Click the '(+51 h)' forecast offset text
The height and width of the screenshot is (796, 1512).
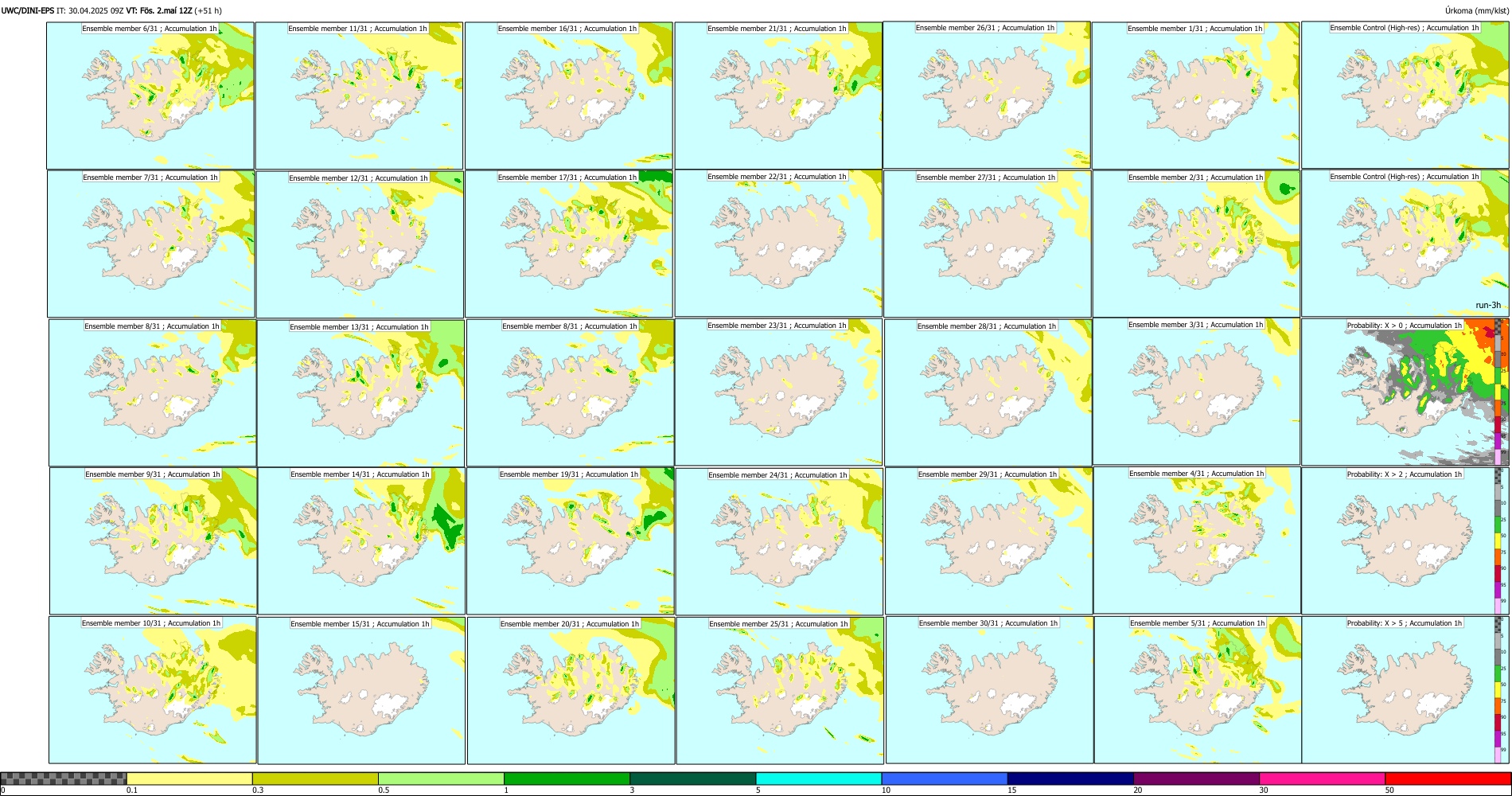pos(208,10)
